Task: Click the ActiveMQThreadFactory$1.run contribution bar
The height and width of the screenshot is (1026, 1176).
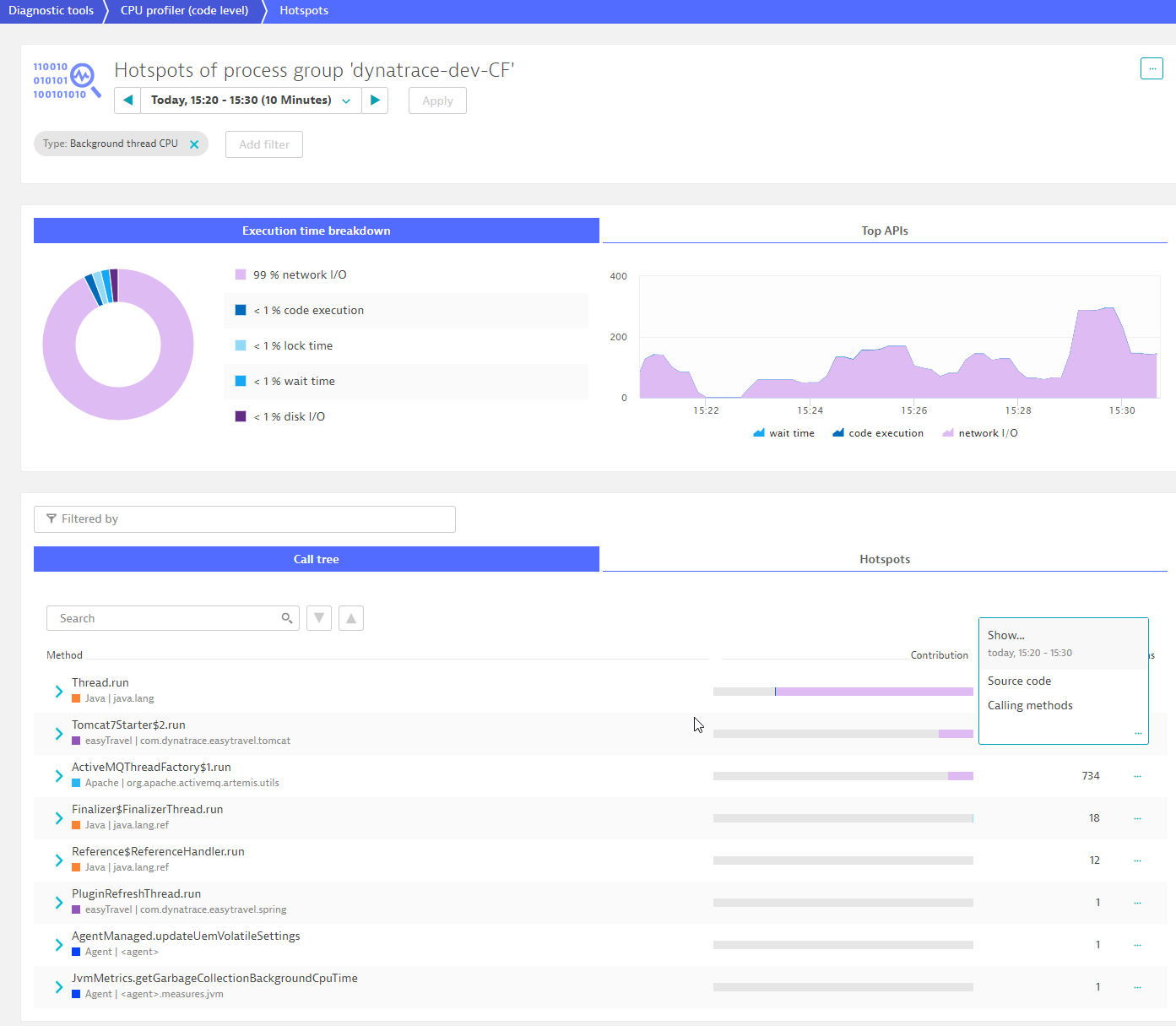Action: click(843, 776)
